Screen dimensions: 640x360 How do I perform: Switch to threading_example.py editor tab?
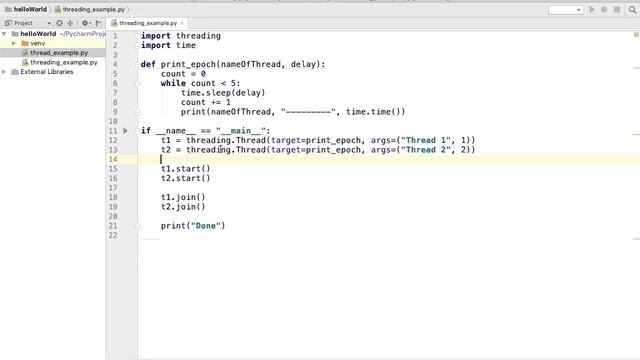point(147,23)
